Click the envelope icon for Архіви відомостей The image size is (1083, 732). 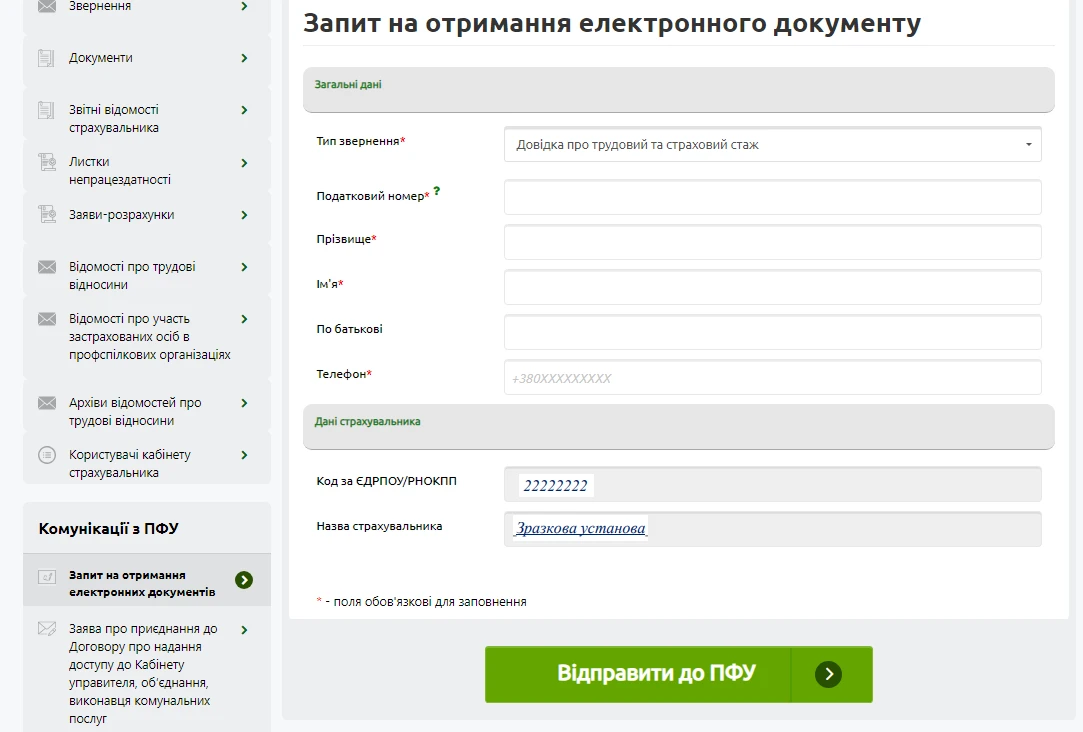coord(46,403)
